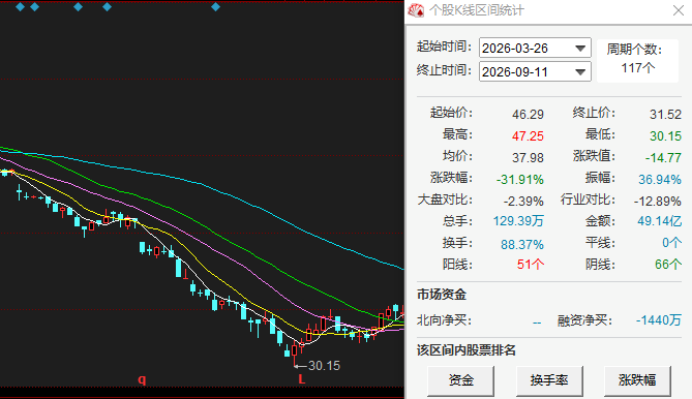Click the 资金 ranking button
The height and width of the screenshot is (399, 692).
click(x=461, y=380)
